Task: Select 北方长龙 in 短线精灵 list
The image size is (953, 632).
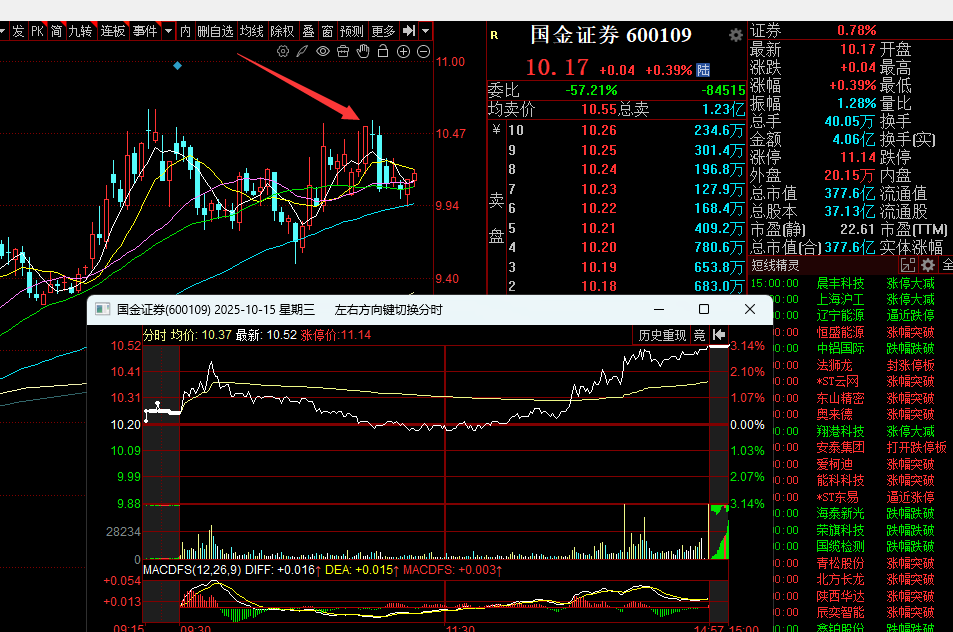Action: (841, 579)
